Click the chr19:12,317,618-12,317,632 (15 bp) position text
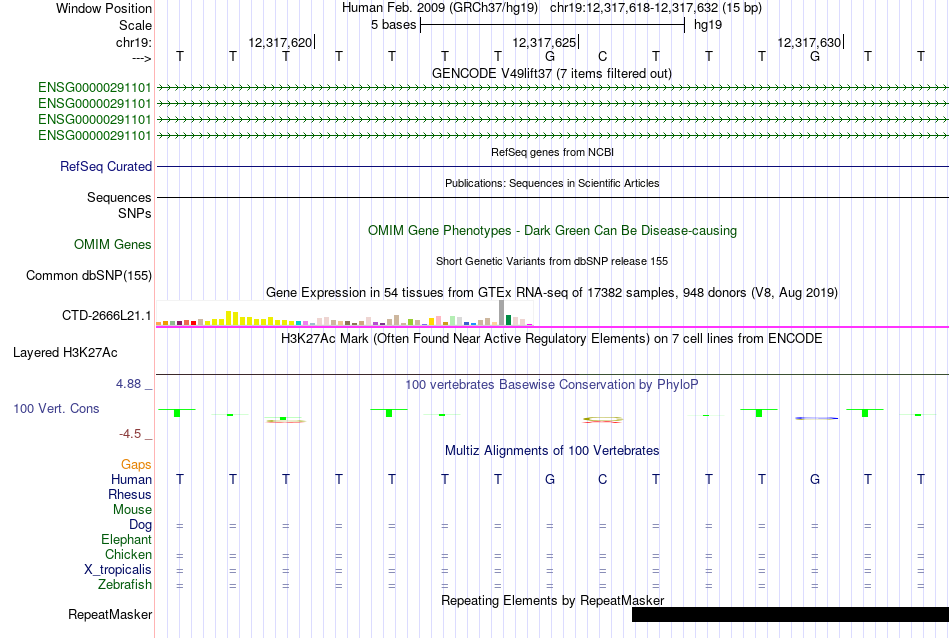Screen dimensions: 950x638 656,8
